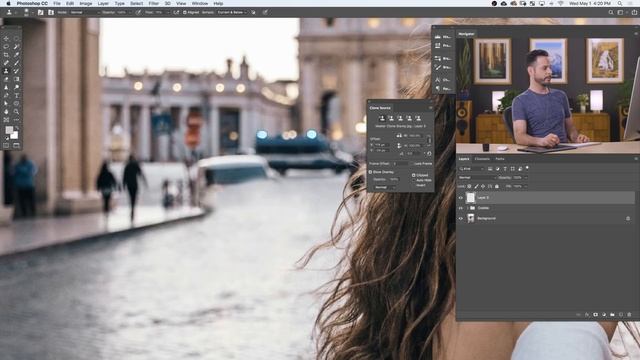This screenshot has width=640, height=360.
Task: Open the Filter menu
Action: (x=153, y=3)
